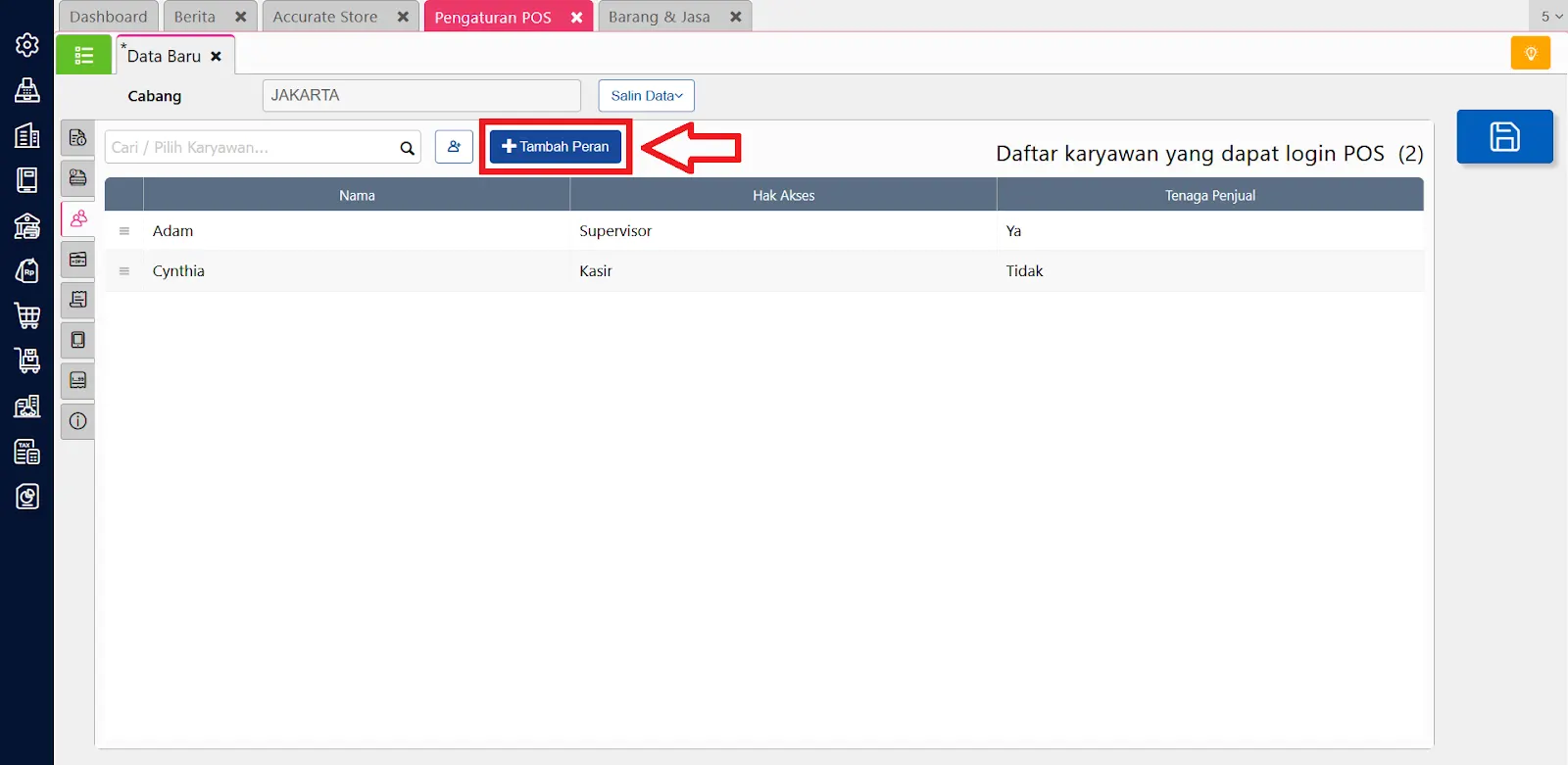Viewport: 1568px width, 765px height.
Task: Select the Data Baru sub-tab
Action: point(164,57)
